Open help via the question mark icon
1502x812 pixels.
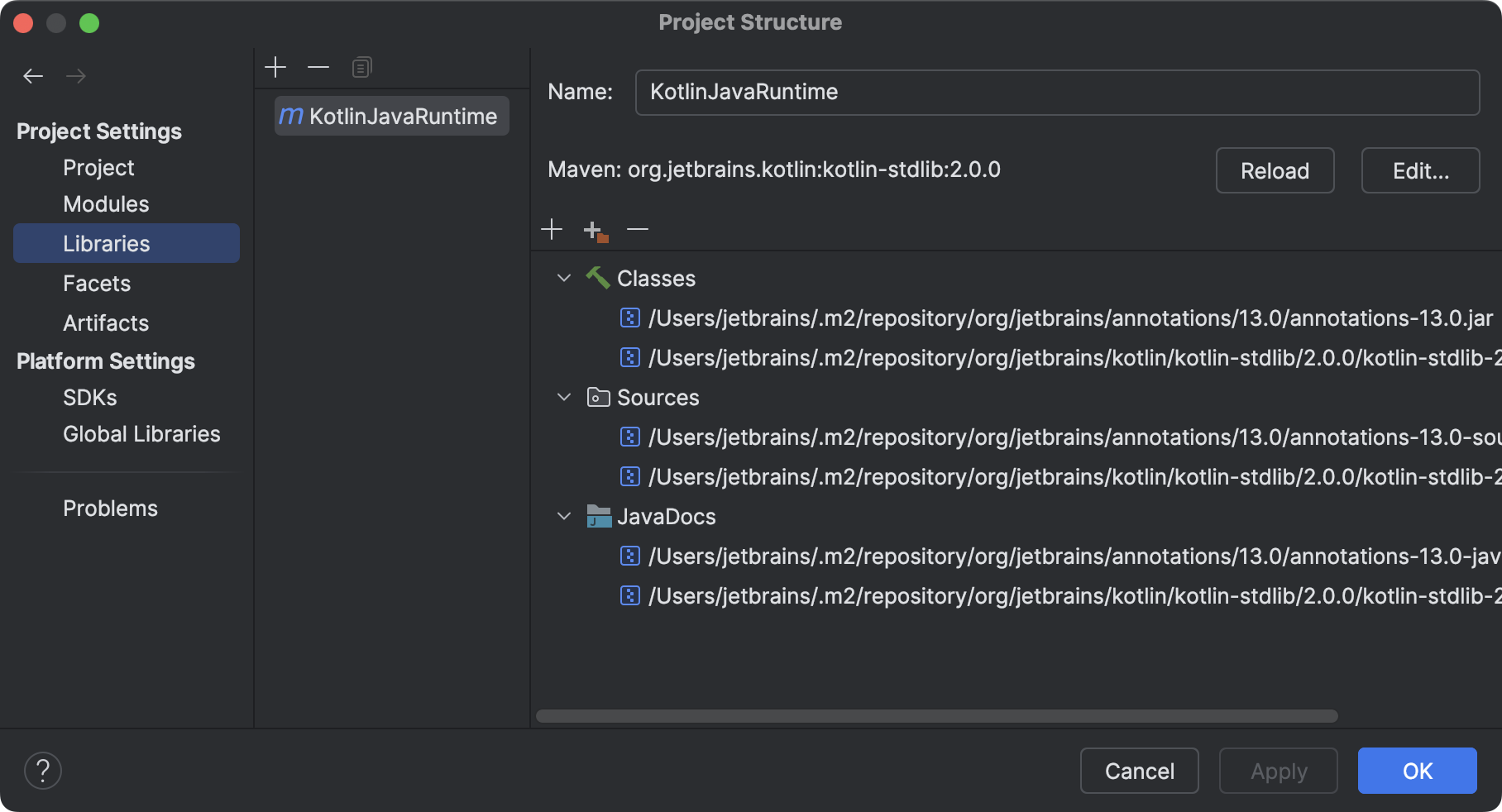point(43,771)
